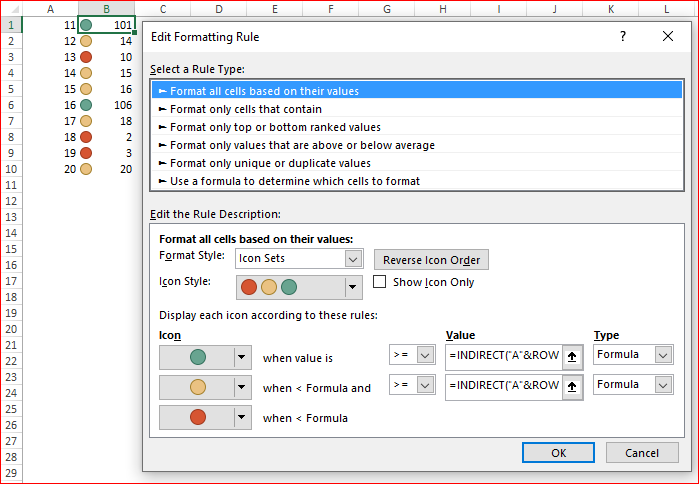Click the green icon in cell B6
This screenshot has height=484, width=699.
pos(86,105)
